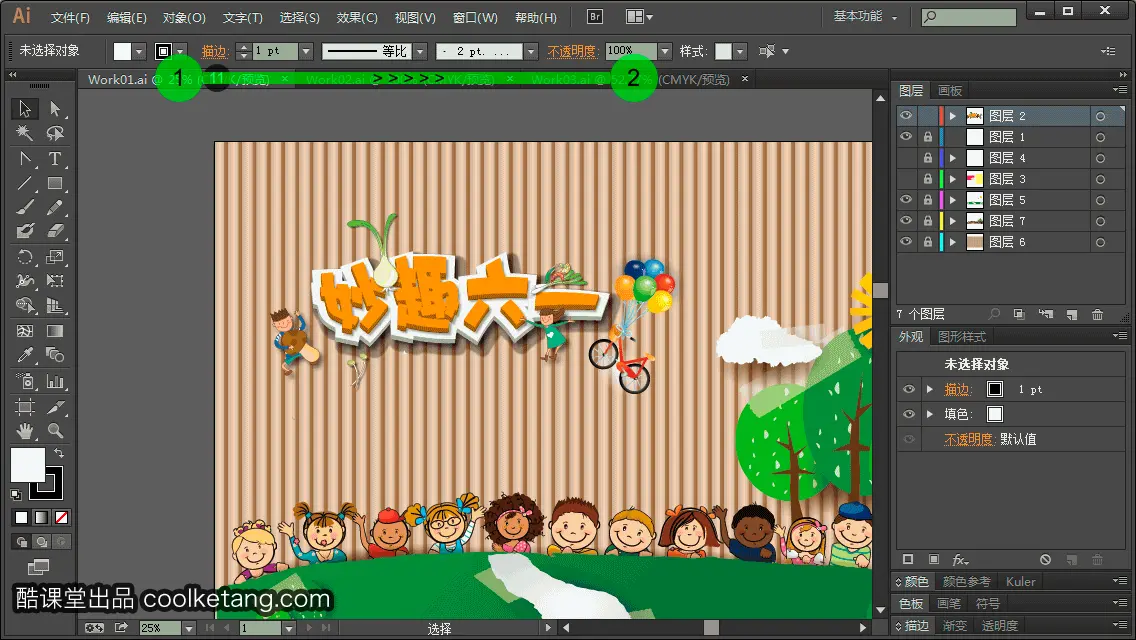
Task: Expand 填色 row in Appearance panel
Action: tap(930, 415)
